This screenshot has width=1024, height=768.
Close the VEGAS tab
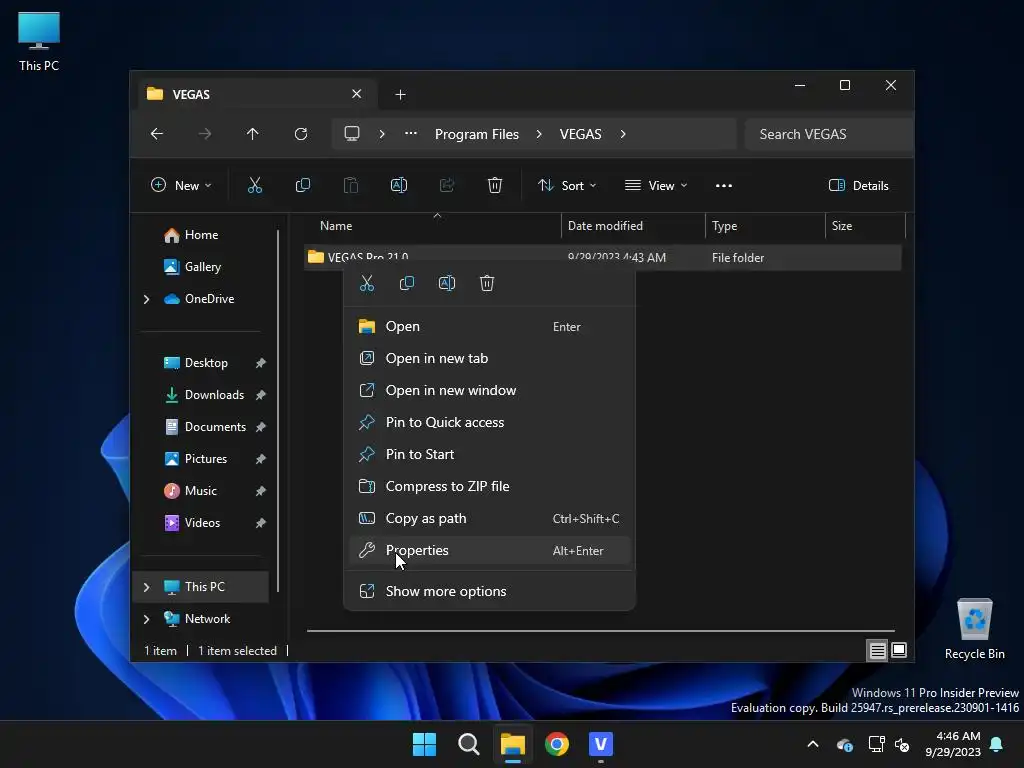click(x=357, y=94)
